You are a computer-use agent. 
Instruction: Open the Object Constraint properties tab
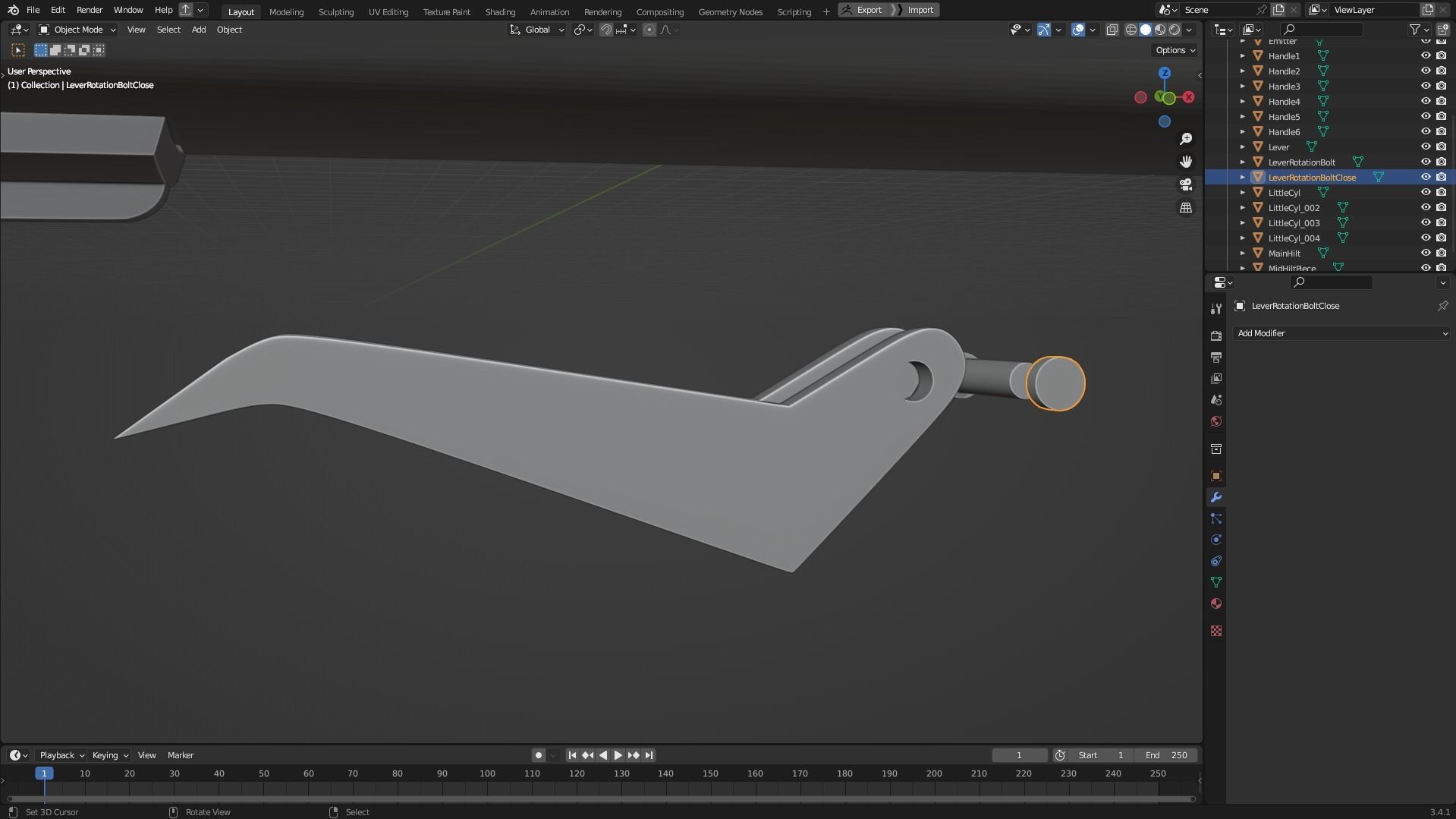coord(1216,561)
